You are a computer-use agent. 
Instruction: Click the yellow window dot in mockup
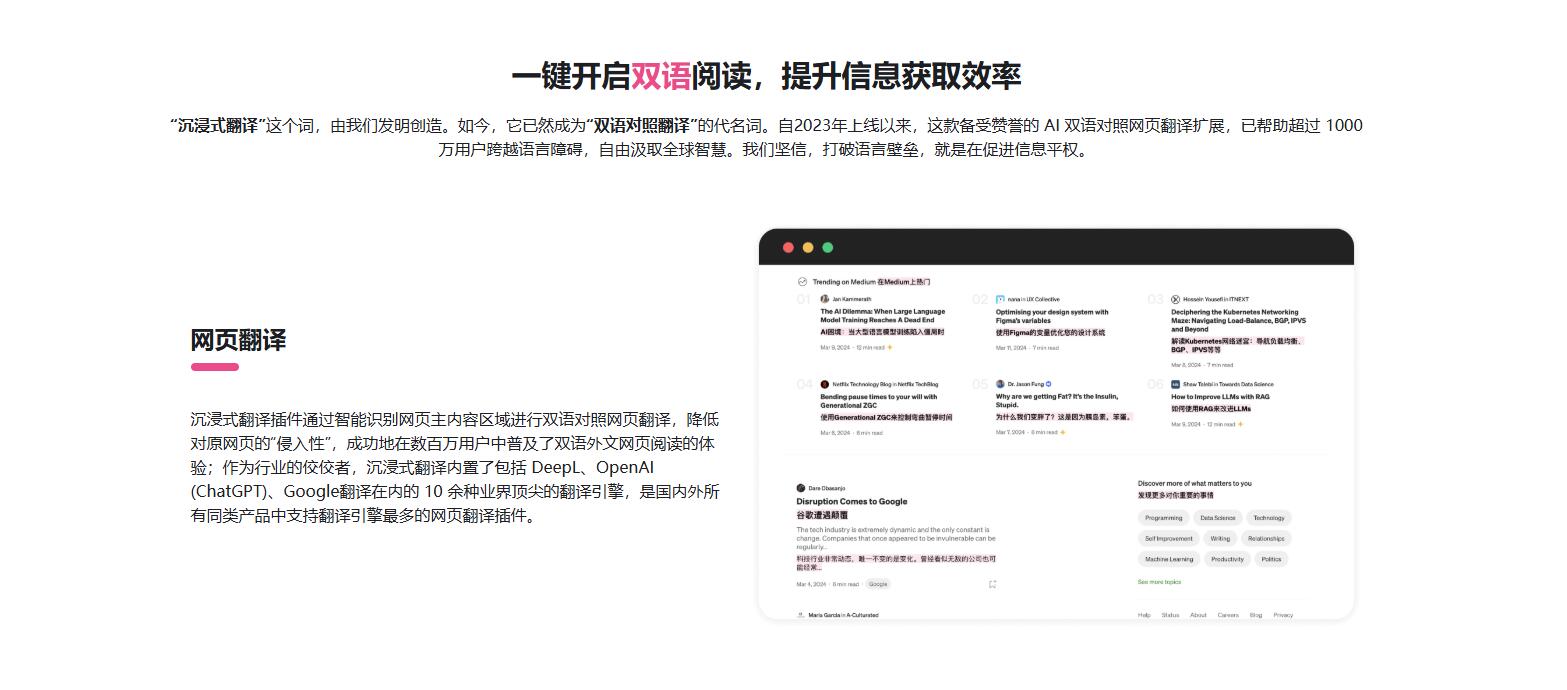tap(808, 248)
